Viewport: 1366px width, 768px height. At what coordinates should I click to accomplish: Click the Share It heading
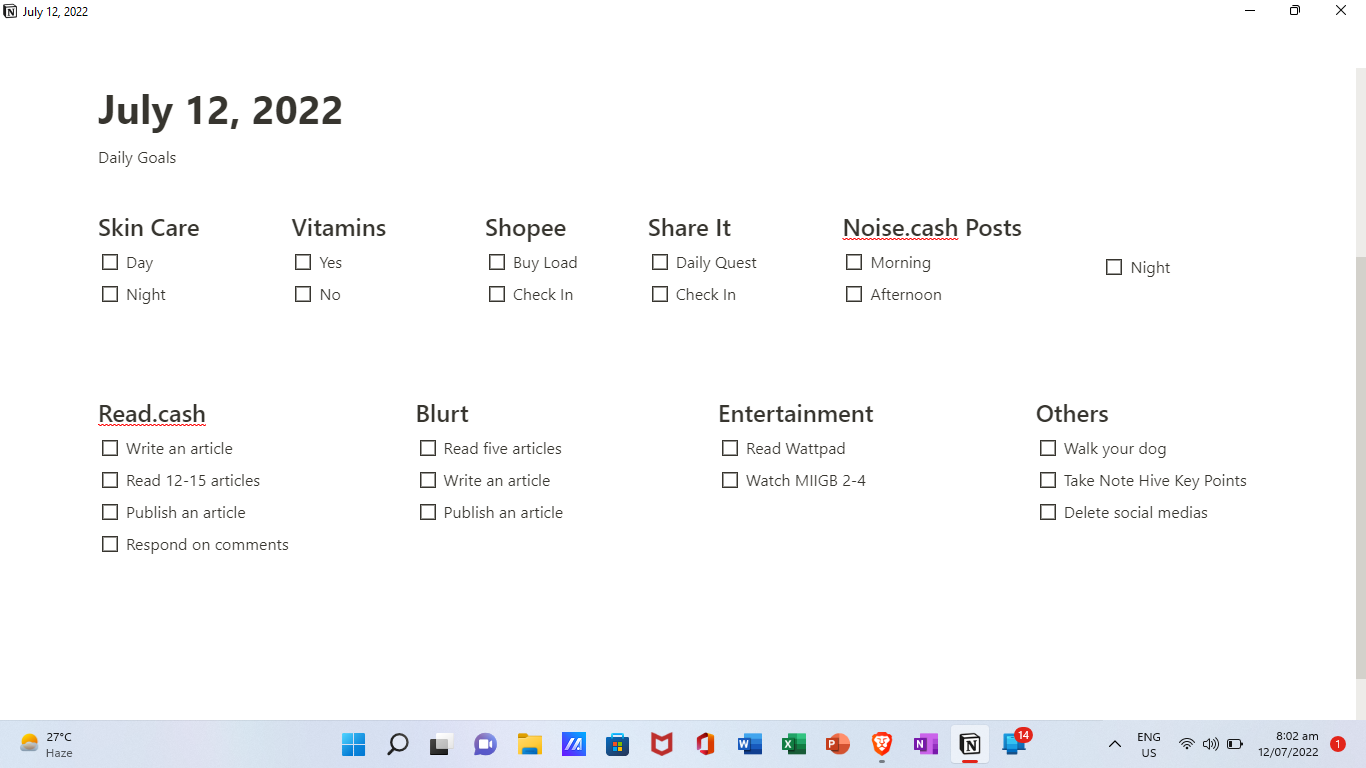click(x=689, y=228)
